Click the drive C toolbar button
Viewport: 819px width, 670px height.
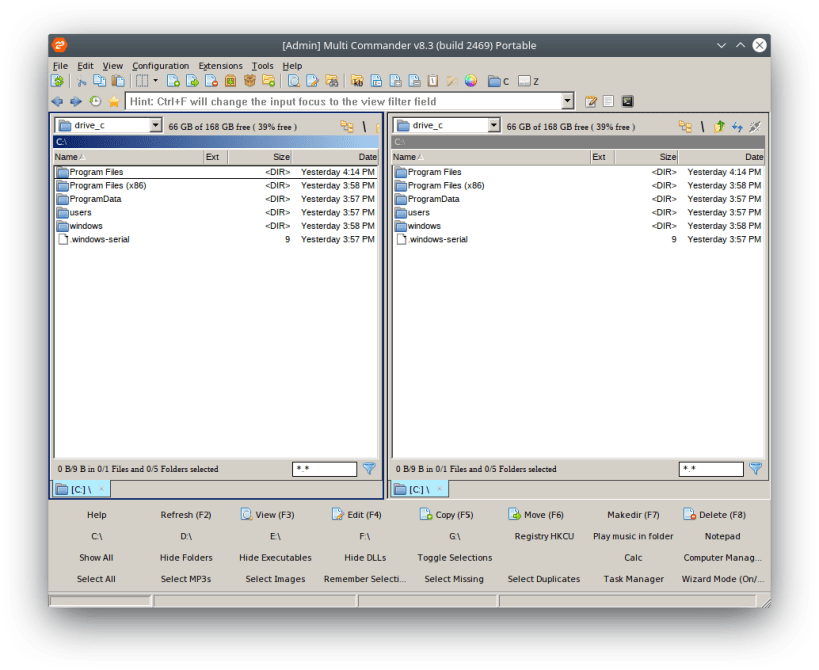pyautogui.click(x=498, y=81)
